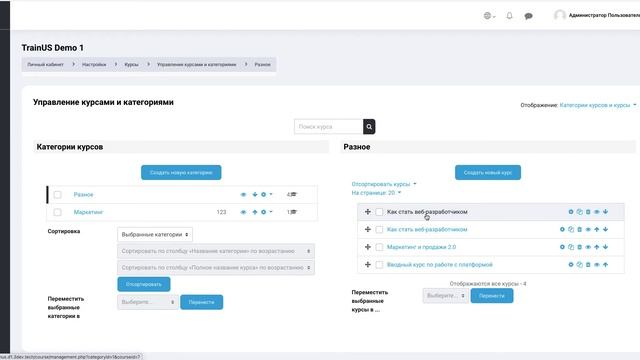This screenshot has width=640, height=360.
Task: Move the Маркетинг category up
Action: [x=255, y=212]
